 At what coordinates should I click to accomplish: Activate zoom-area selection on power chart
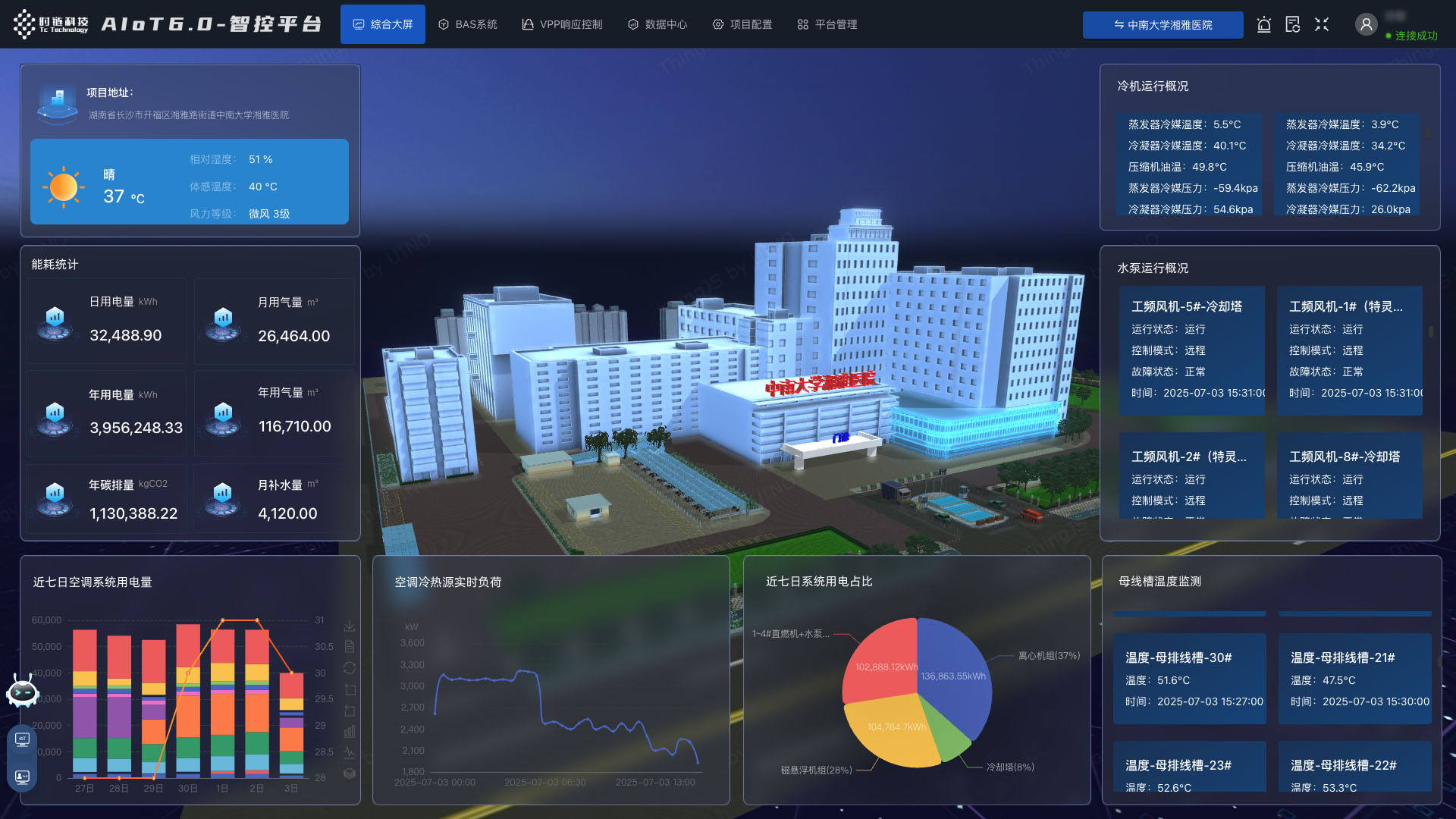click(x=350, y=689)
